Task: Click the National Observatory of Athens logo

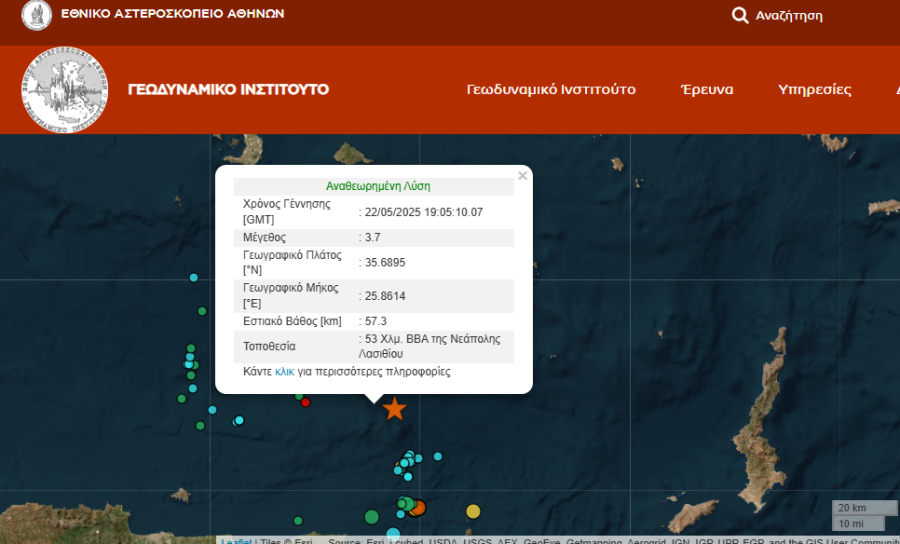Action: [x=36, y=14]
